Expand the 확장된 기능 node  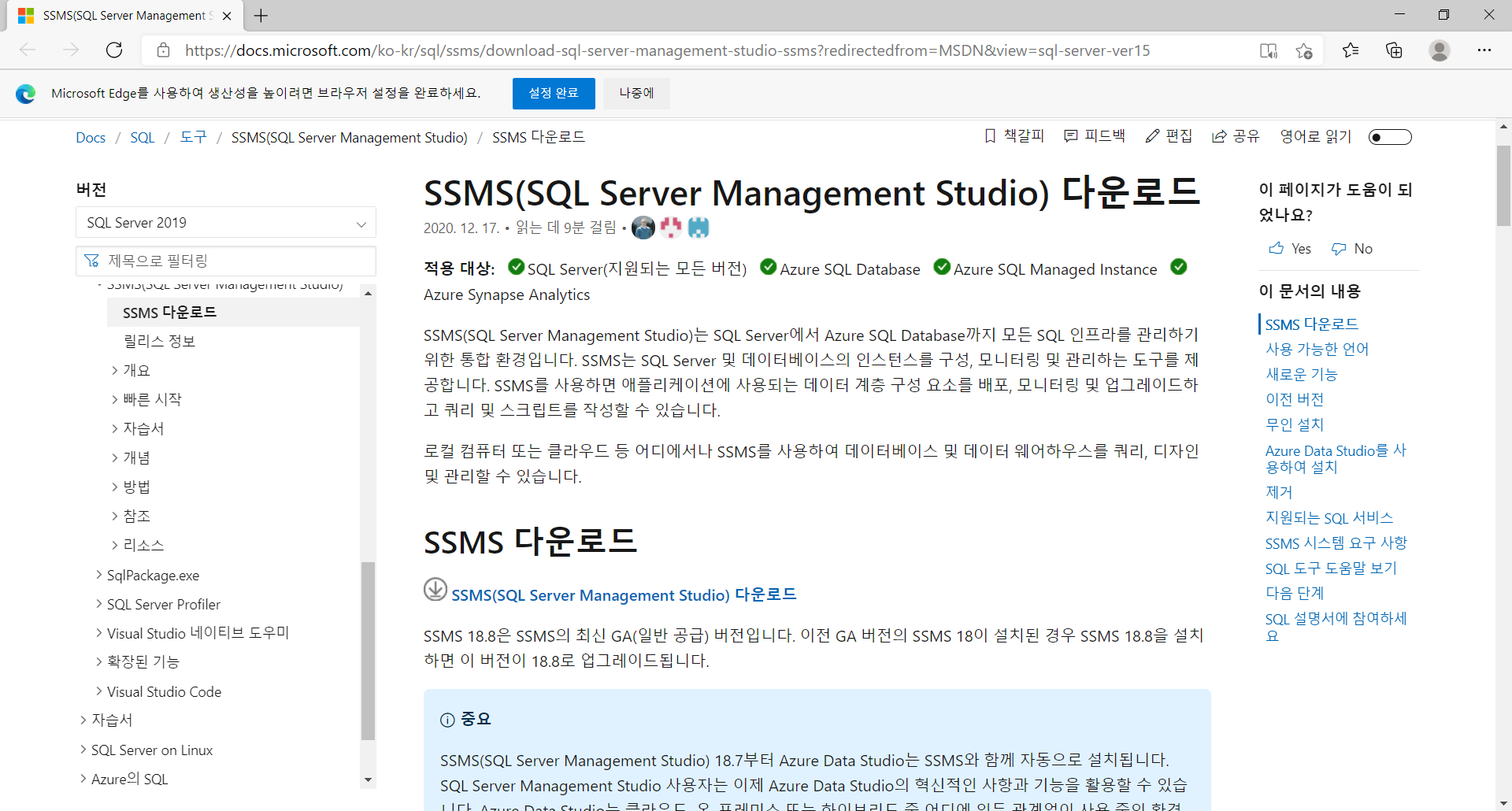(x=99, y=662)
